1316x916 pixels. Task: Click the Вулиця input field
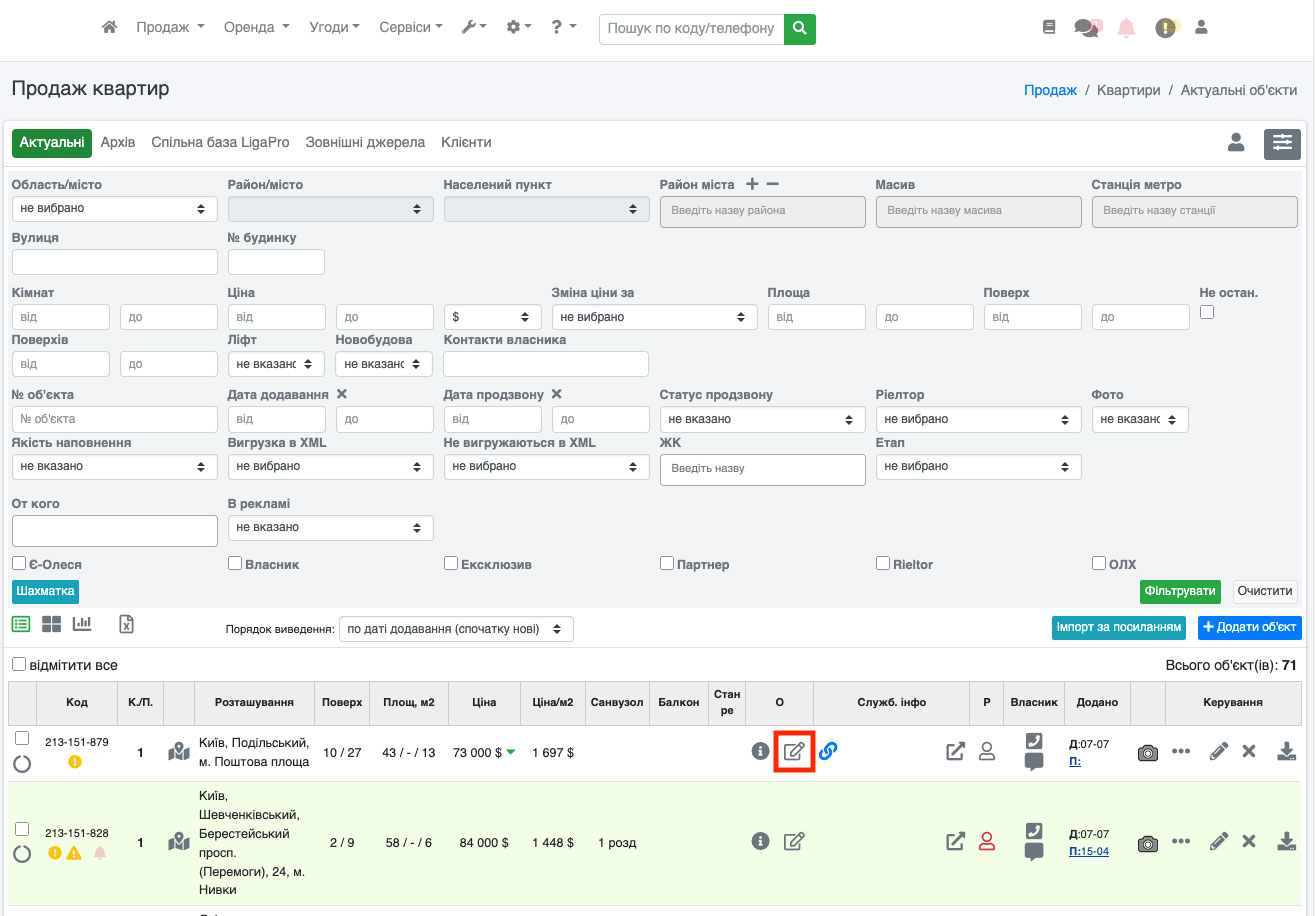[114, 262]
